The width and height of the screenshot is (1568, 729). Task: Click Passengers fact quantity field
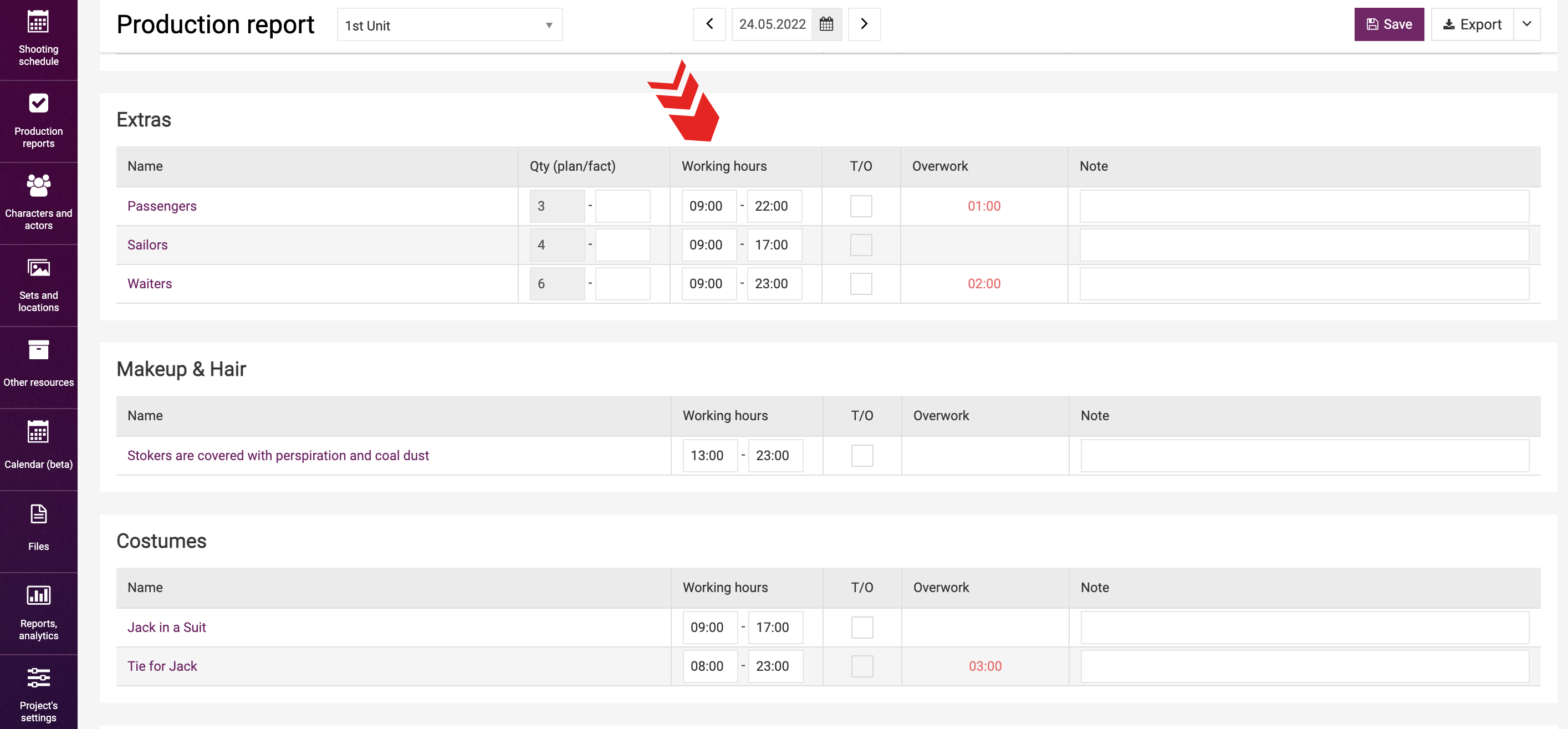click(x=622, y=206)
